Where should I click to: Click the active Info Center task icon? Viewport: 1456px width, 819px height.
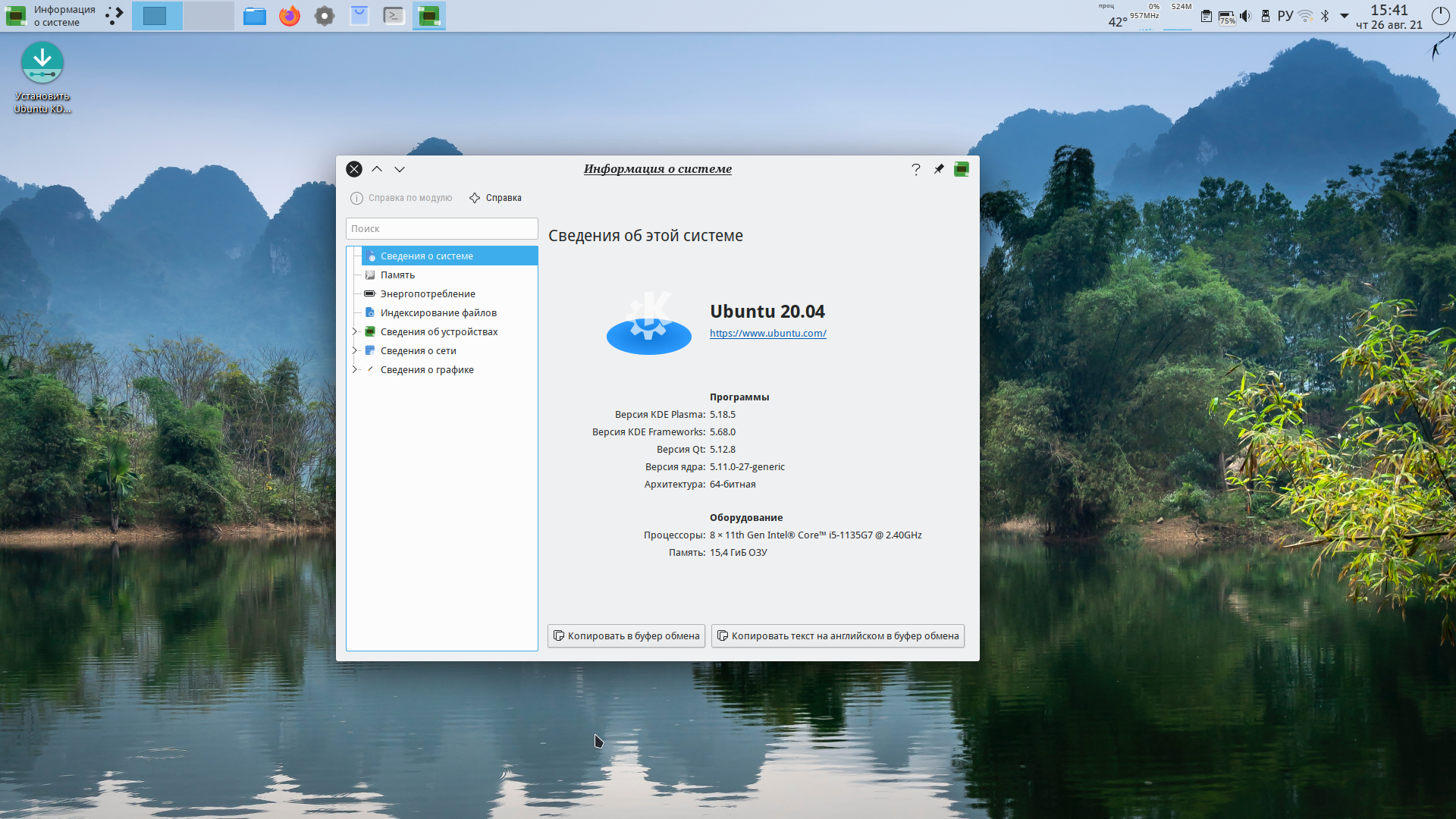pos(429,16)
